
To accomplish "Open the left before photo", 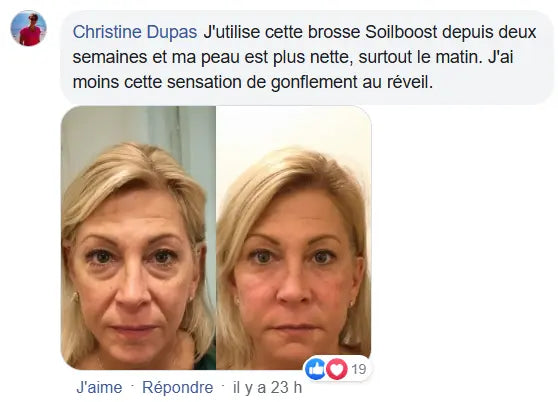I will (x=138, y=238).
